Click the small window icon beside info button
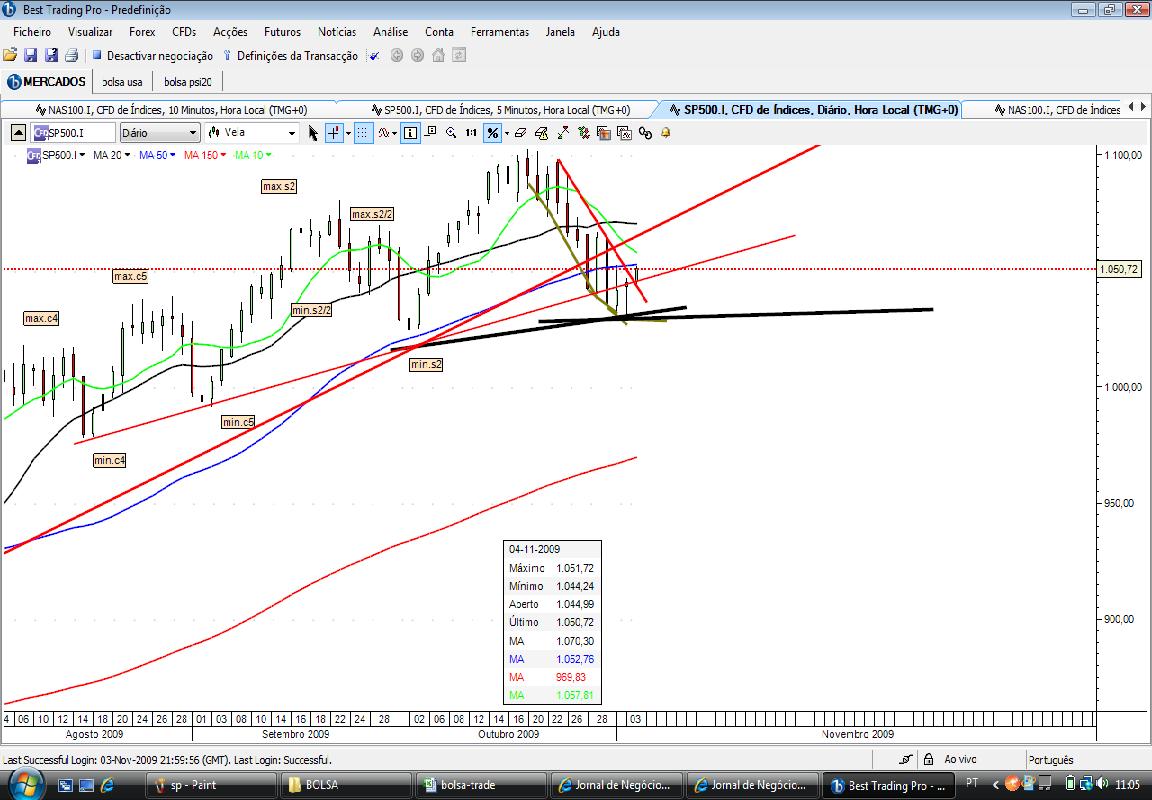The height and width of the screenshot is (800, 1152). [431, 132]
